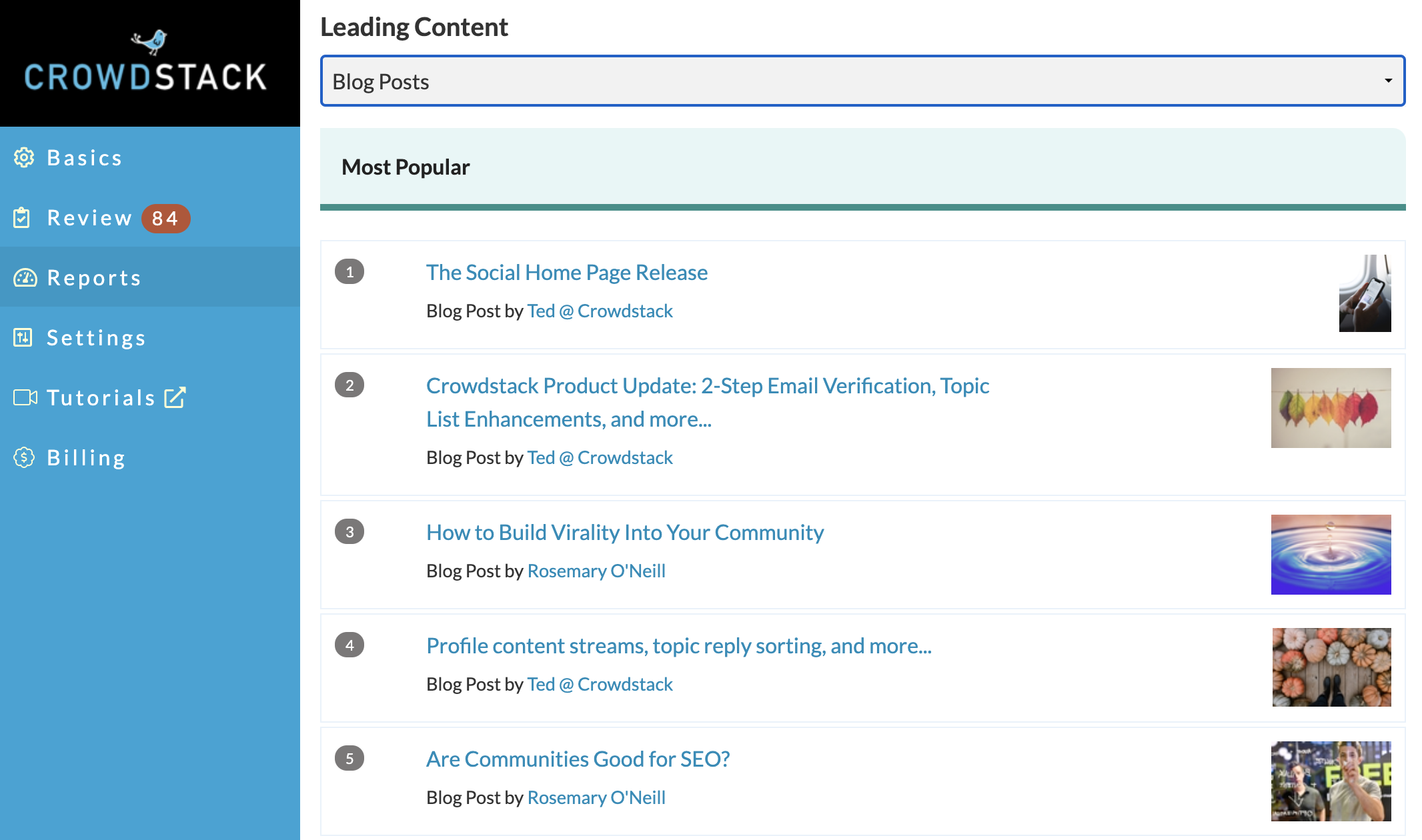
Task: Click the CROWDSTACK wordmark
Action: coord(145,77)
